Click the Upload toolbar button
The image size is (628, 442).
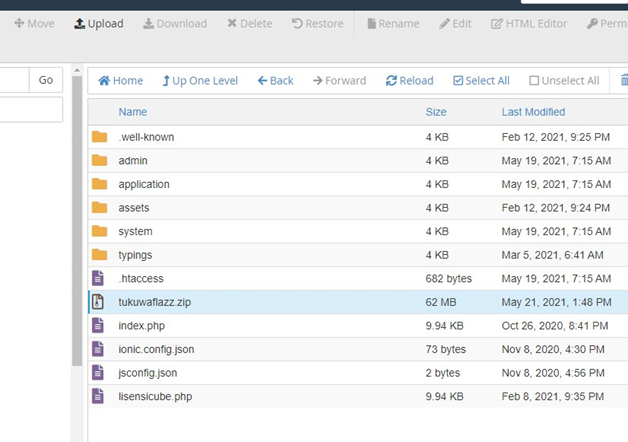click(x=99, y=23)
